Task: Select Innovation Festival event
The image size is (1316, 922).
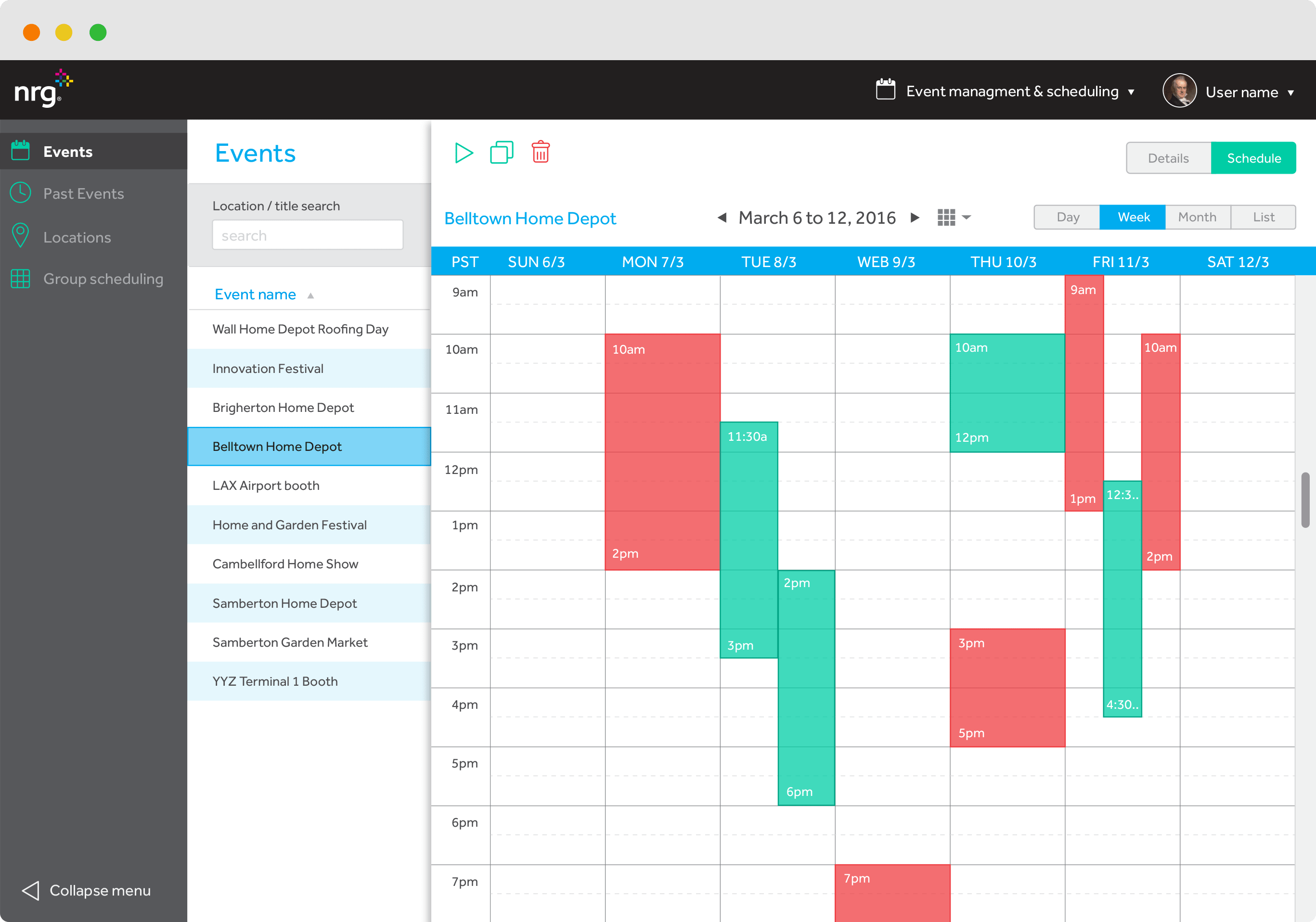Action: click(310, 369)
